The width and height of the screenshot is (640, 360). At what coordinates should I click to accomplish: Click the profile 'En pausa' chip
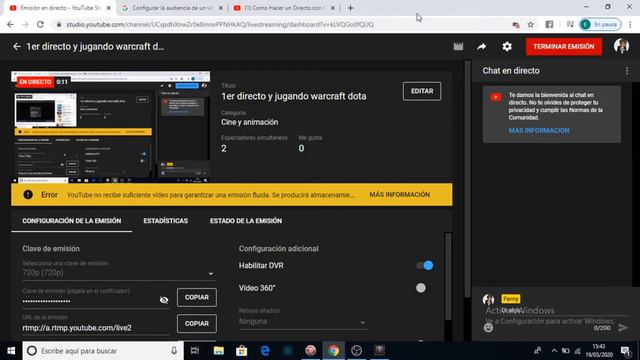click(x=601, y=24)
